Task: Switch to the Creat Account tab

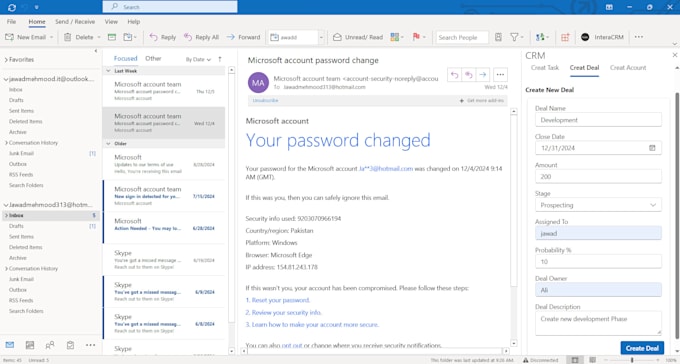Action: (x=628, y=68)
